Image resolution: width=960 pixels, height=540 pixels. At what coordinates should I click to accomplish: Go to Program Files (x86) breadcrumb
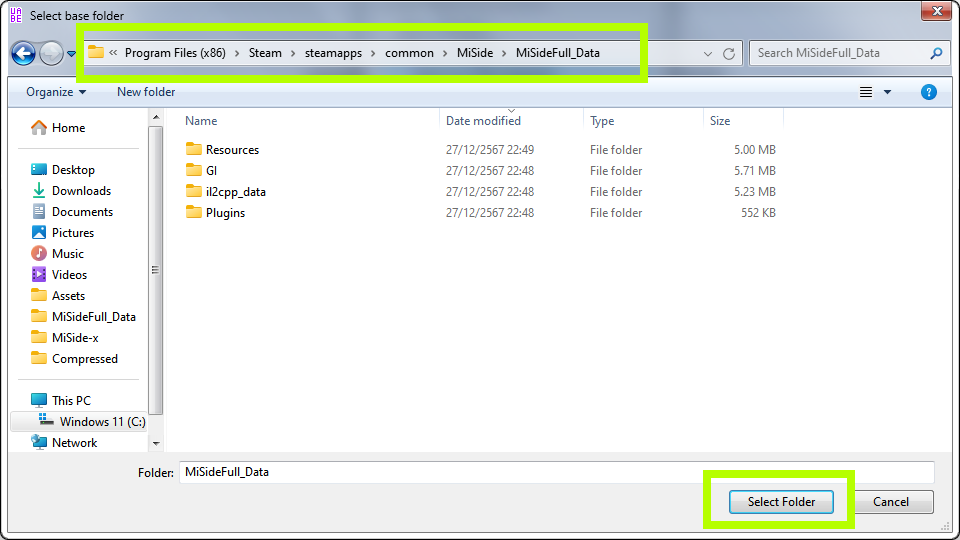point(175,53)
